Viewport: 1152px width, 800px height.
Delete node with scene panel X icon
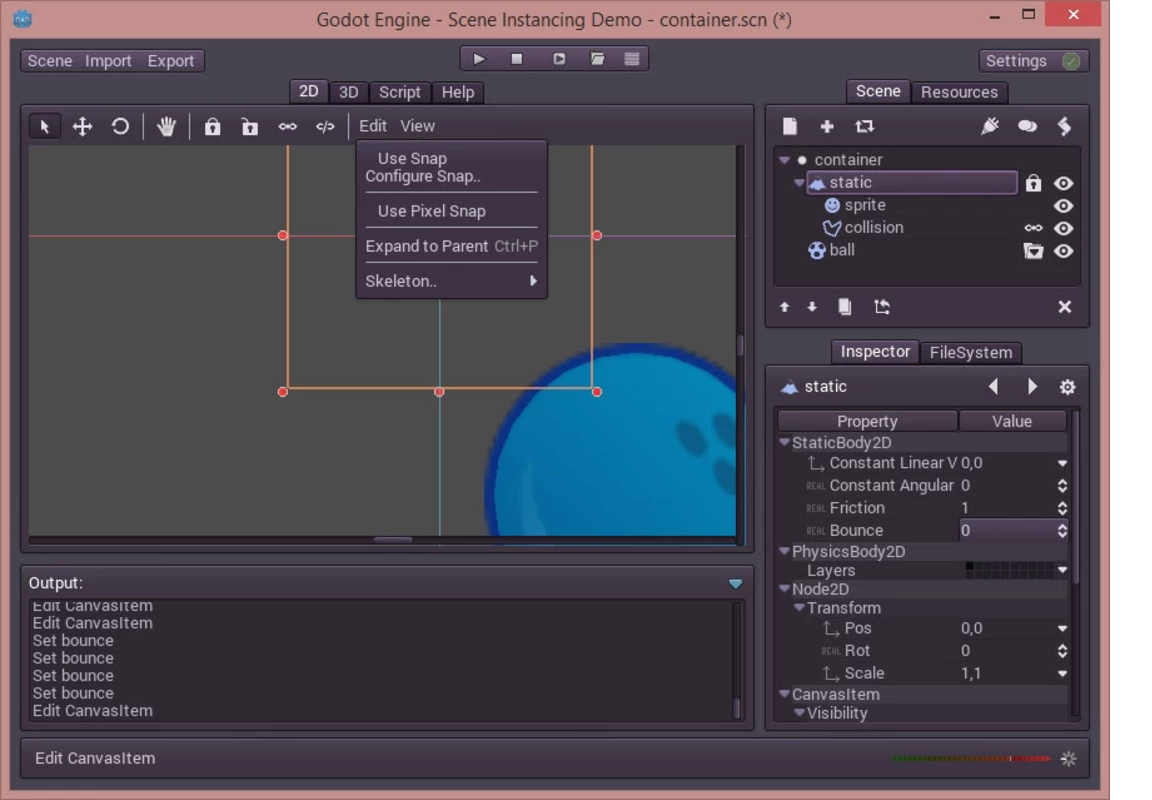click(x=1065, y=307)
